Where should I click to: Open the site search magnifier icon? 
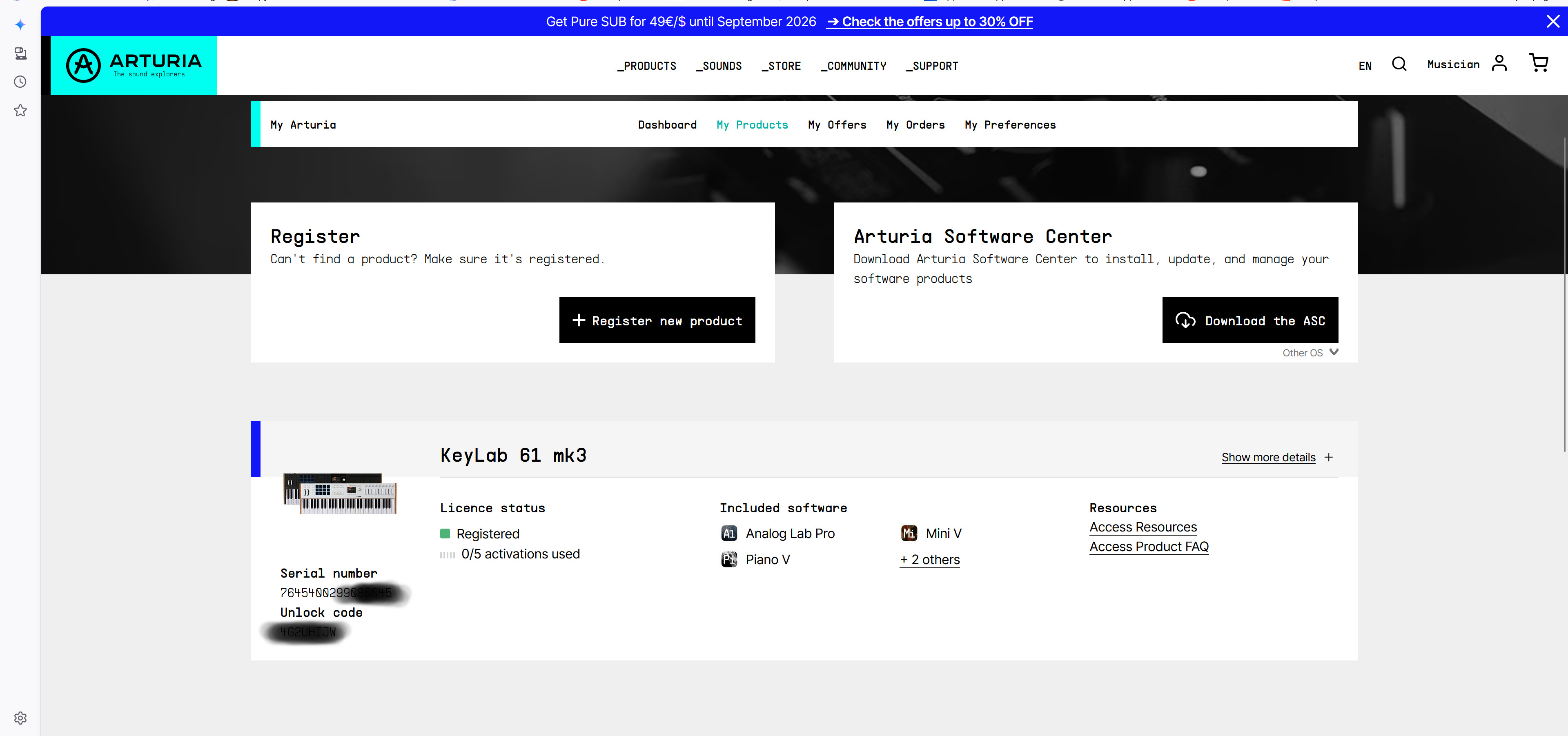pyautogui.click(x=1399, y=64)
